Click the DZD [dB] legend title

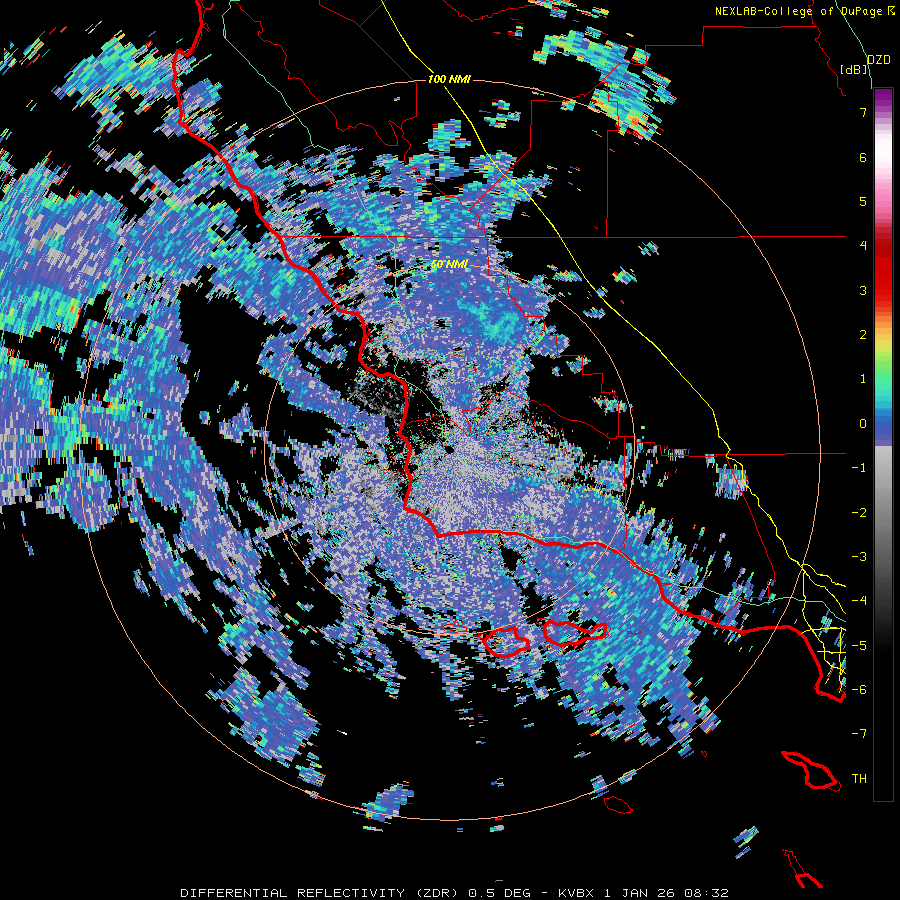click(866, 64)
